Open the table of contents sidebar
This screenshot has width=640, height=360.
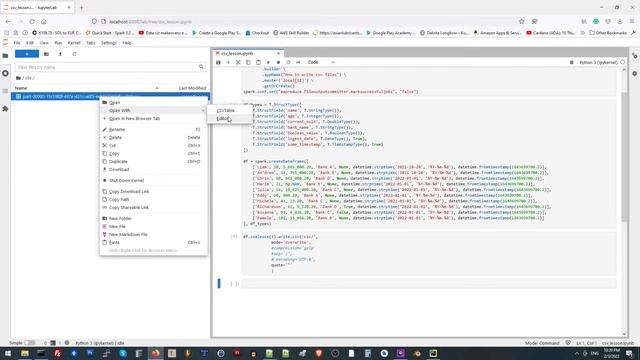tap(5, 91)
